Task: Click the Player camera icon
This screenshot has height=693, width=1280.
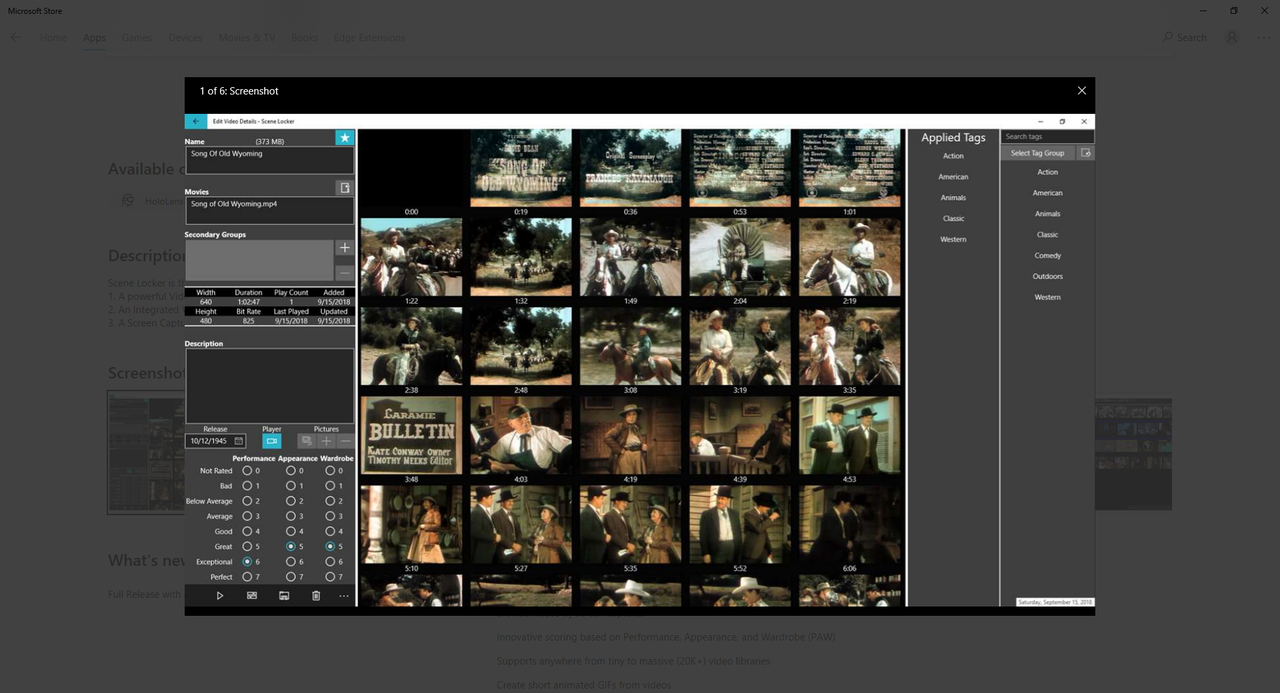Action: click(x=271, y=441)
